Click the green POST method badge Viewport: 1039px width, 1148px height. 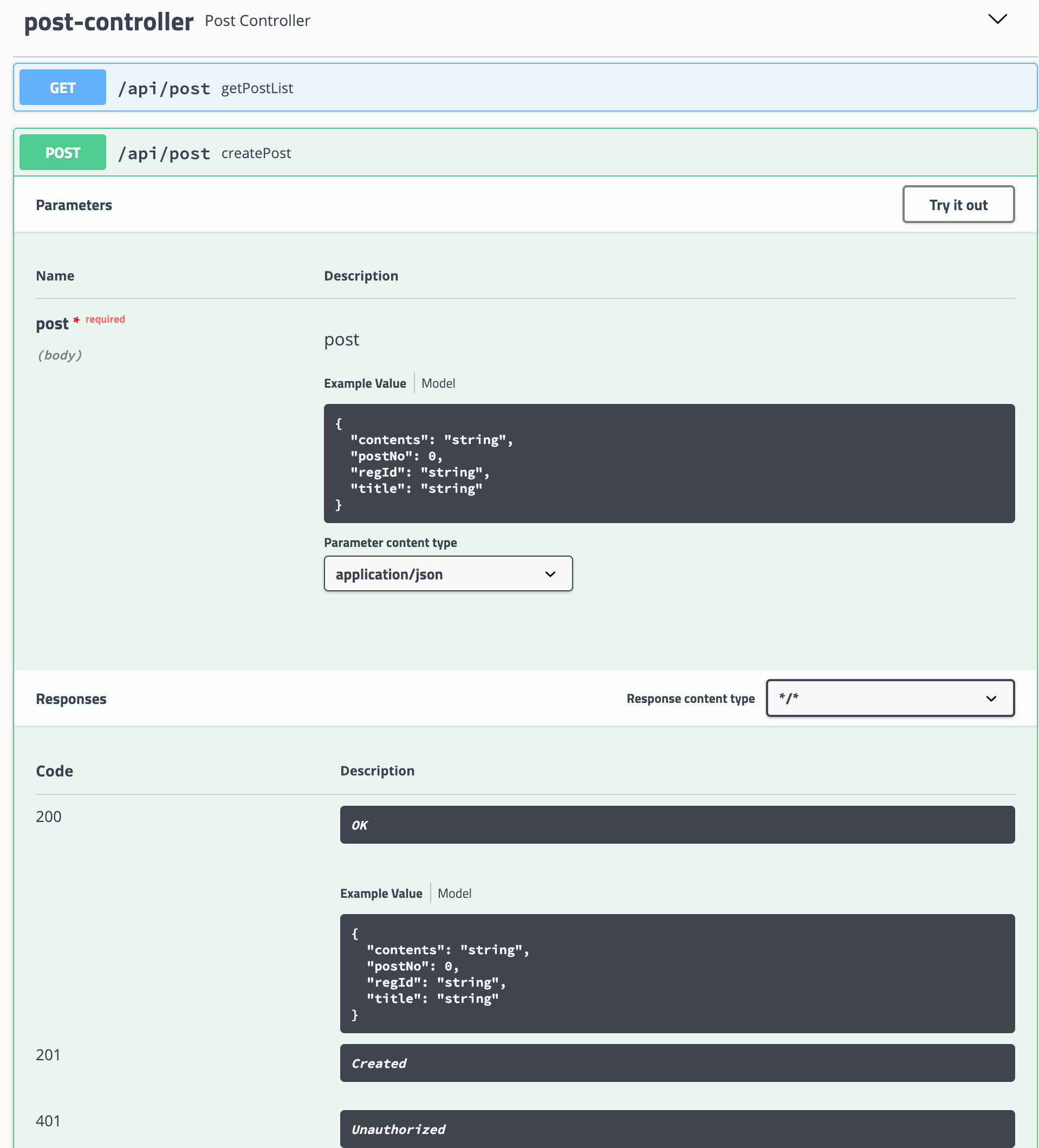(x=63, y=153)
